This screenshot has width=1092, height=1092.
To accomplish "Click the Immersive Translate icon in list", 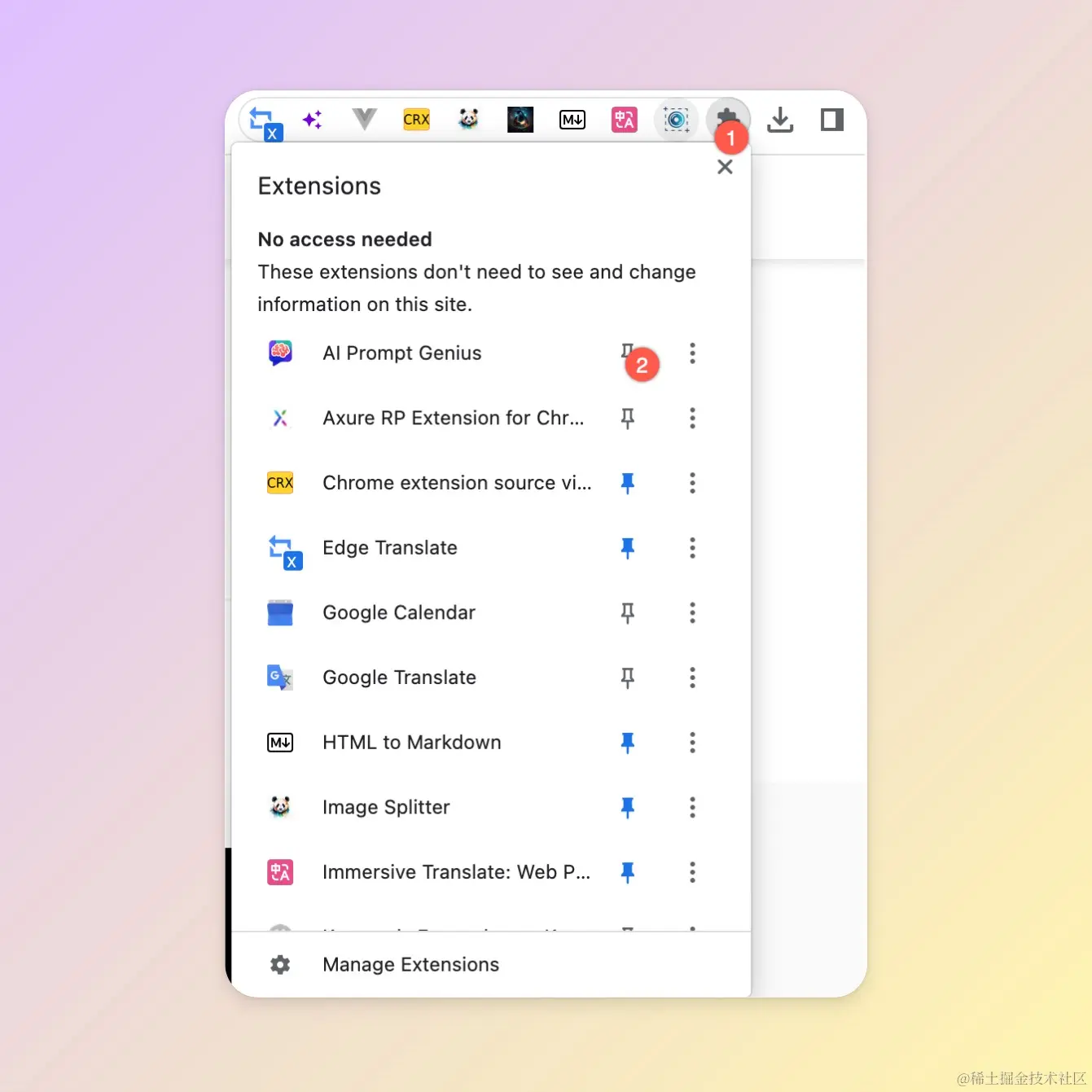I will [x=280, y=872].
